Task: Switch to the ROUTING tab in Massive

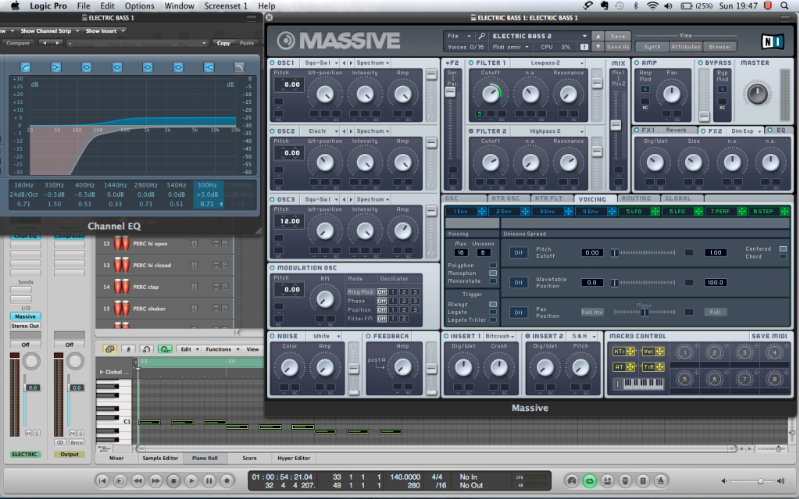Action: pos(636,199)
